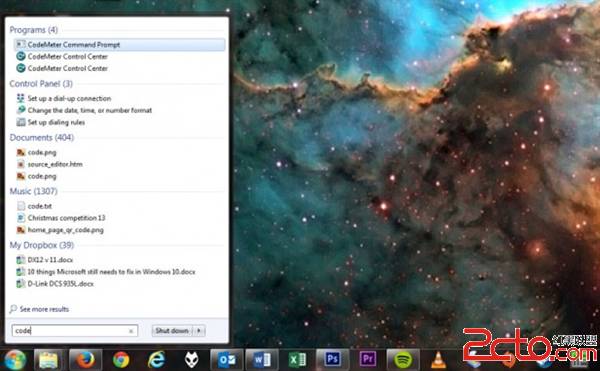Image resolution: width=600 pixels, height=371 pixels.
Task: Open Premiere Pro from the taskbar
Action: click(368, 360)
